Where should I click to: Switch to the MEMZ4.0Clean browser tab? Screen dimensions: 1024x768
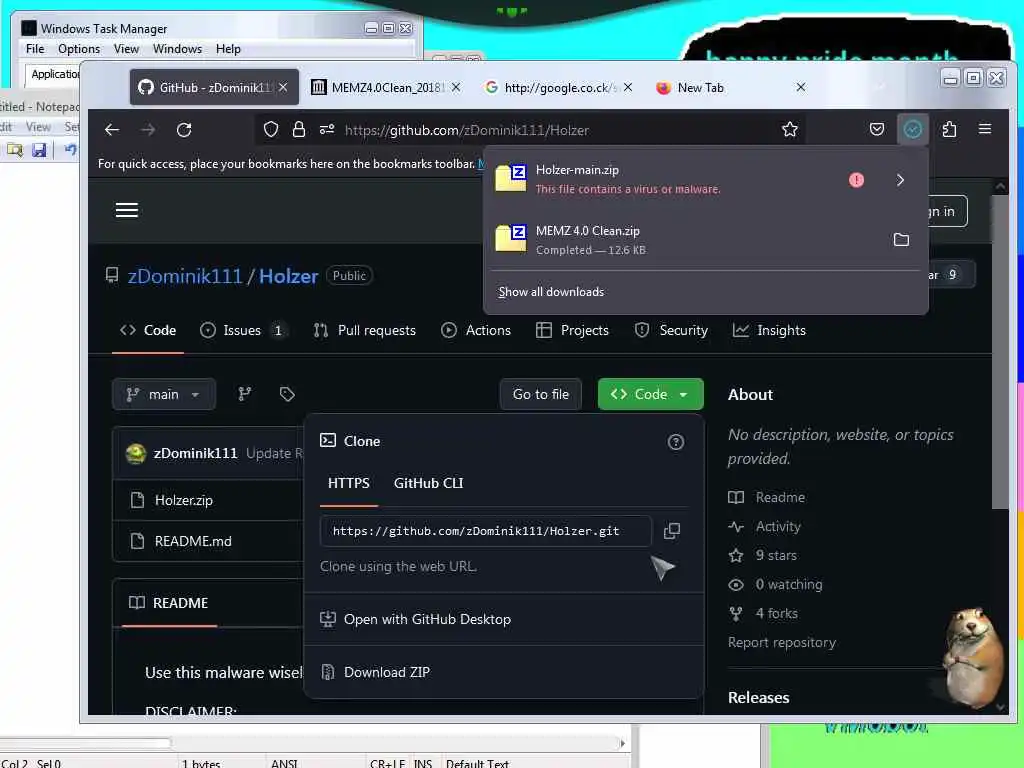[x=386, y=88]
